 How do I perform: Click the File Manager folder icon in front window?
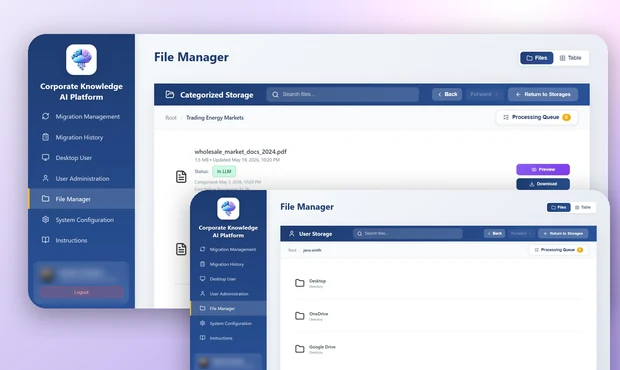pos(202,308)
